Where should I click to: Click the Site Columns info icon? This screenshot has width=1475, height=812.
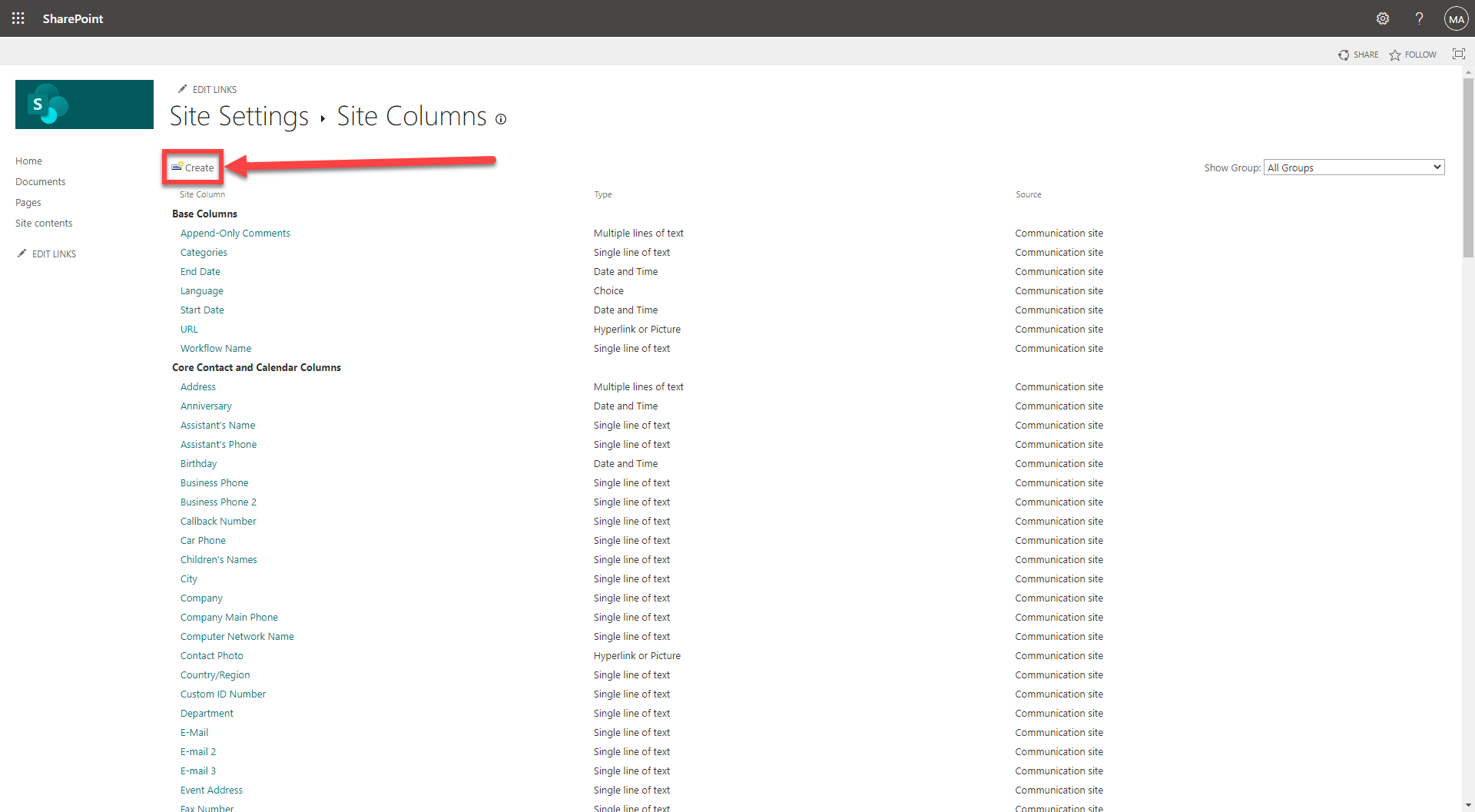(501, 119)
